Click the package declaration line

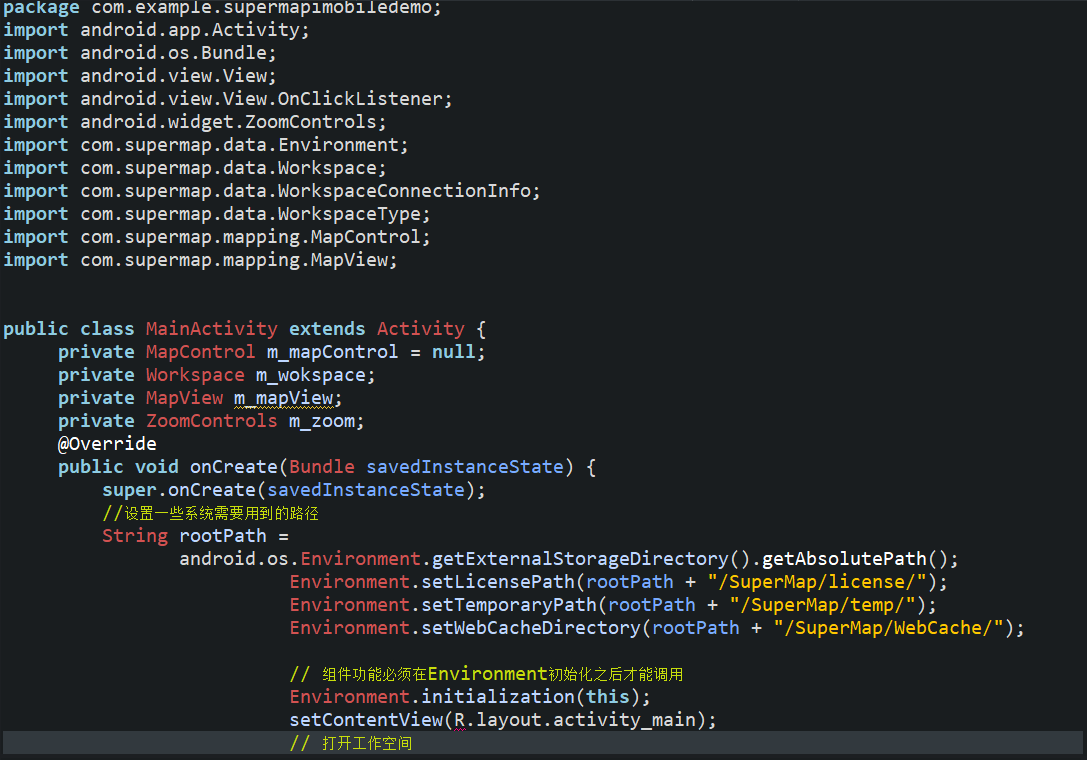tap(222, 8)
